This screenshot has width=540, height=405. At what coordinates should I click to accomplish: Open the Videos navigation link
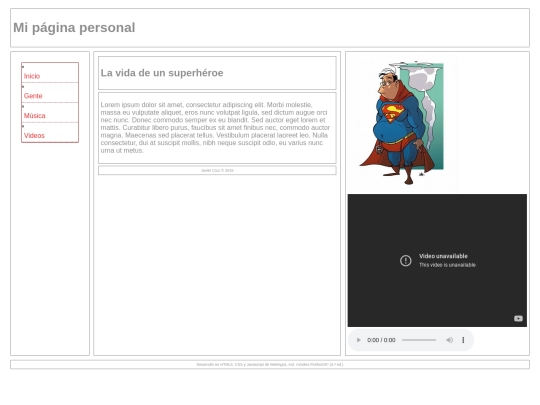[x=34, y=136]
